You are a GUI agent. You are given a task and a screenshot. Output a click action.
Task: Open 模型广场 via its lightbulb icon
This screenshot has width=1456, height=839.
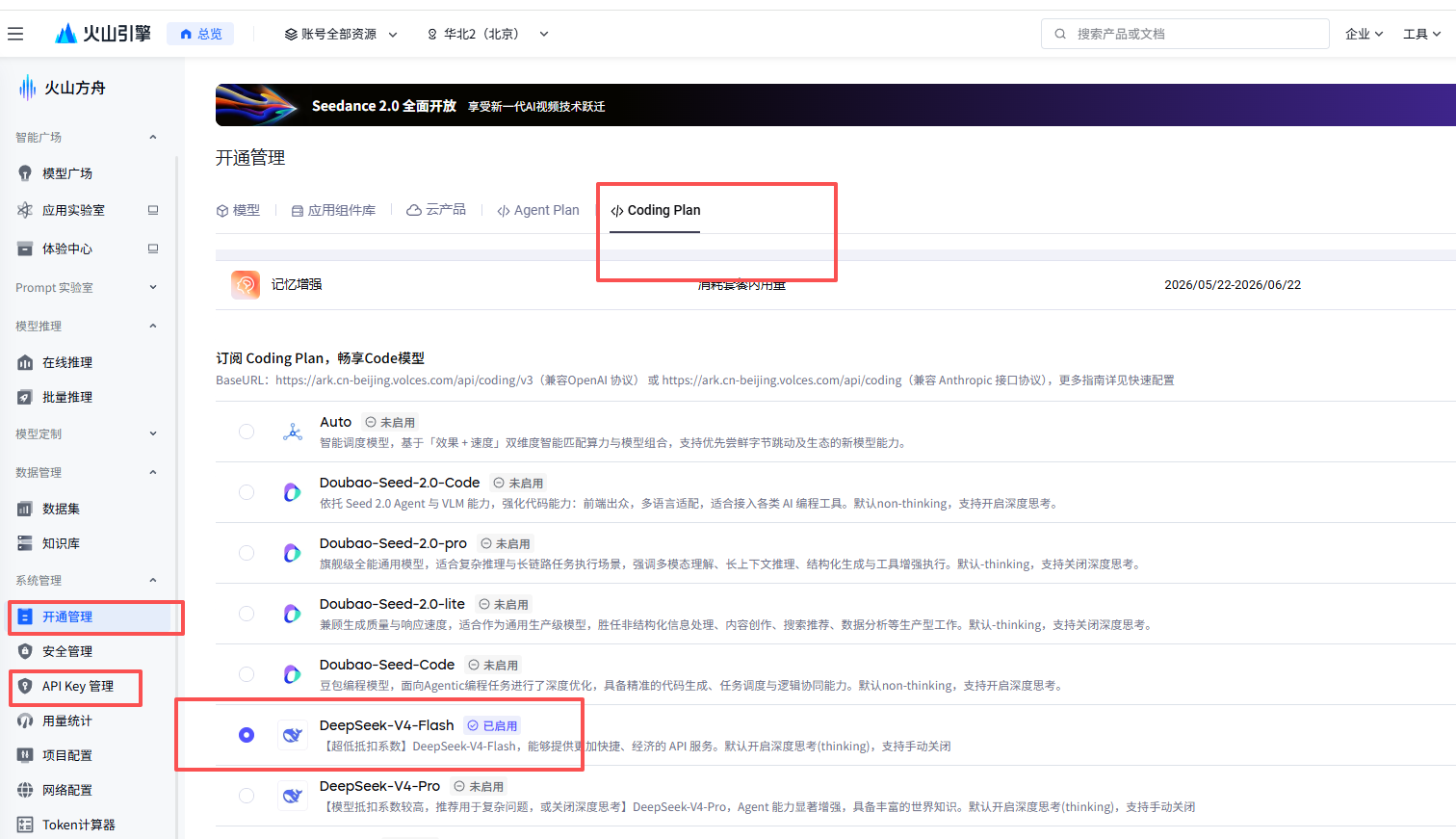[x=25, y=173]
